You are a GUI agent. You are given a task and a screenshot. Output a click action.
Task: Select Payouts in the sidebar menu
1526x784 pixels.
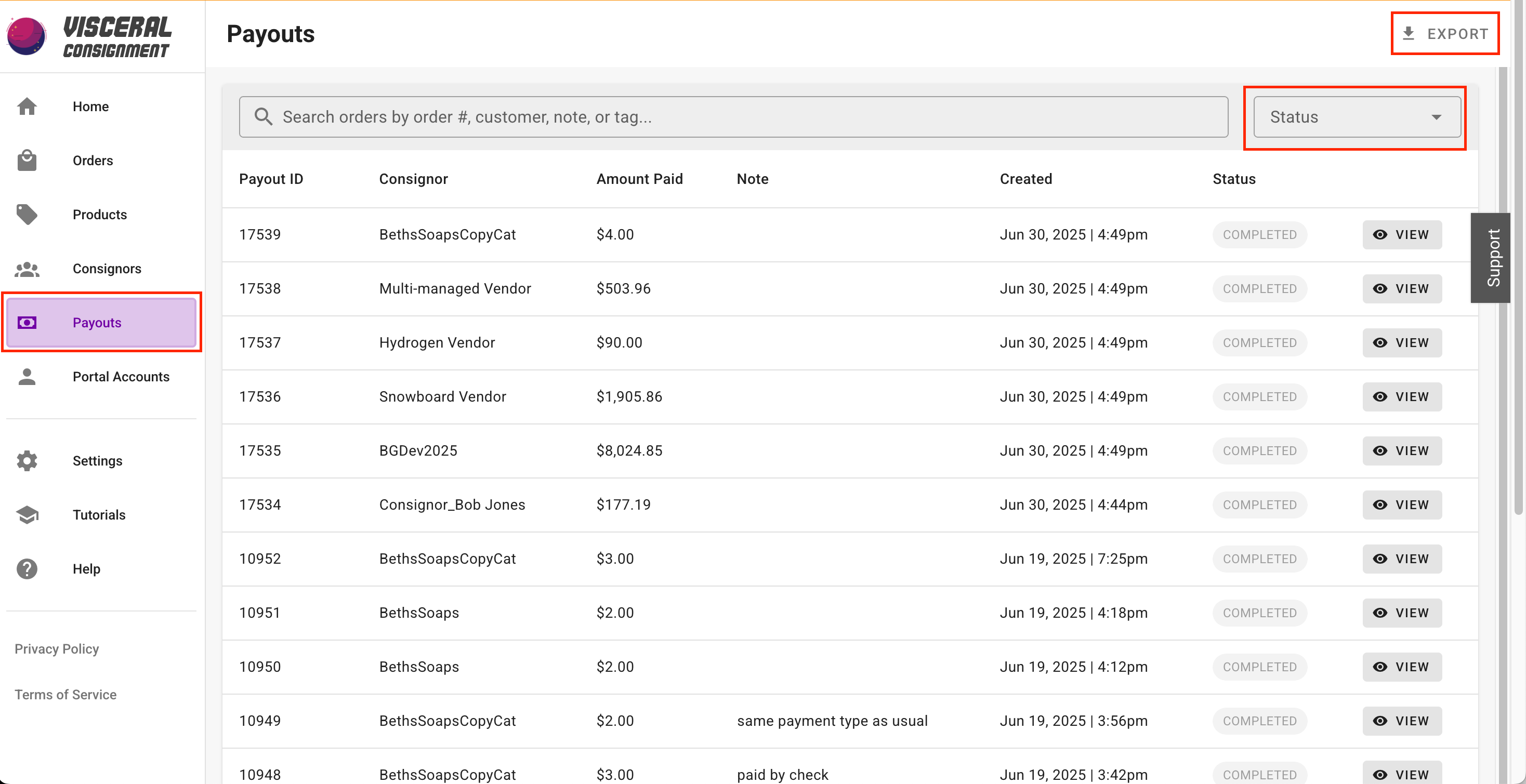[101, 323]
